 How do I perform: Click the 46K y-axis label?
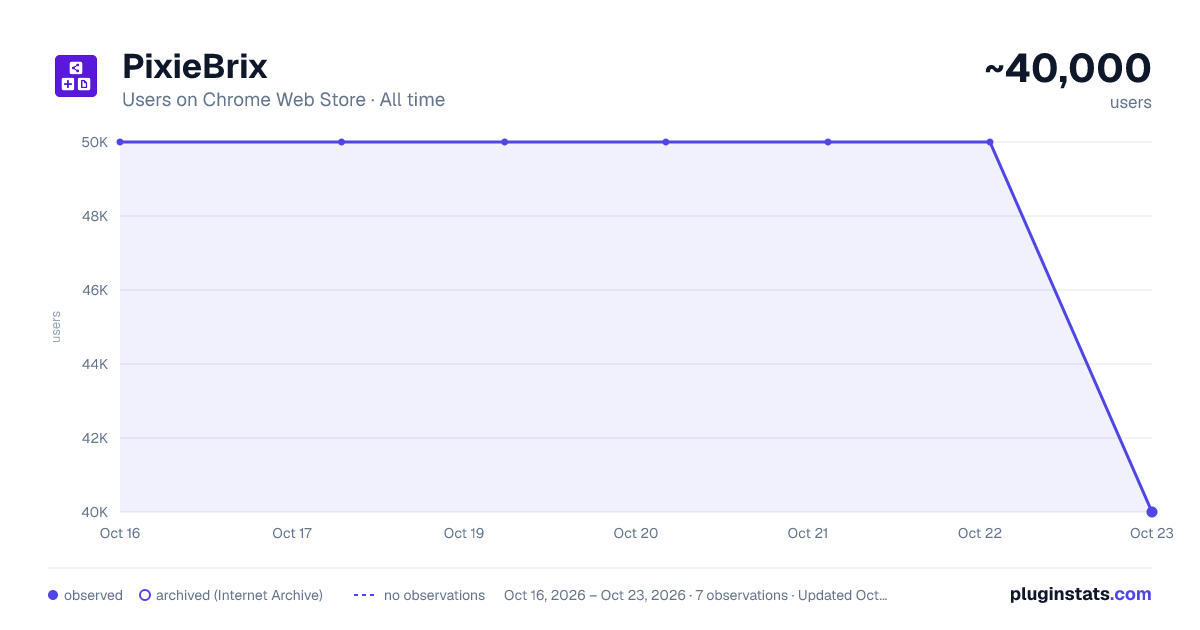[x=95, y=290]
